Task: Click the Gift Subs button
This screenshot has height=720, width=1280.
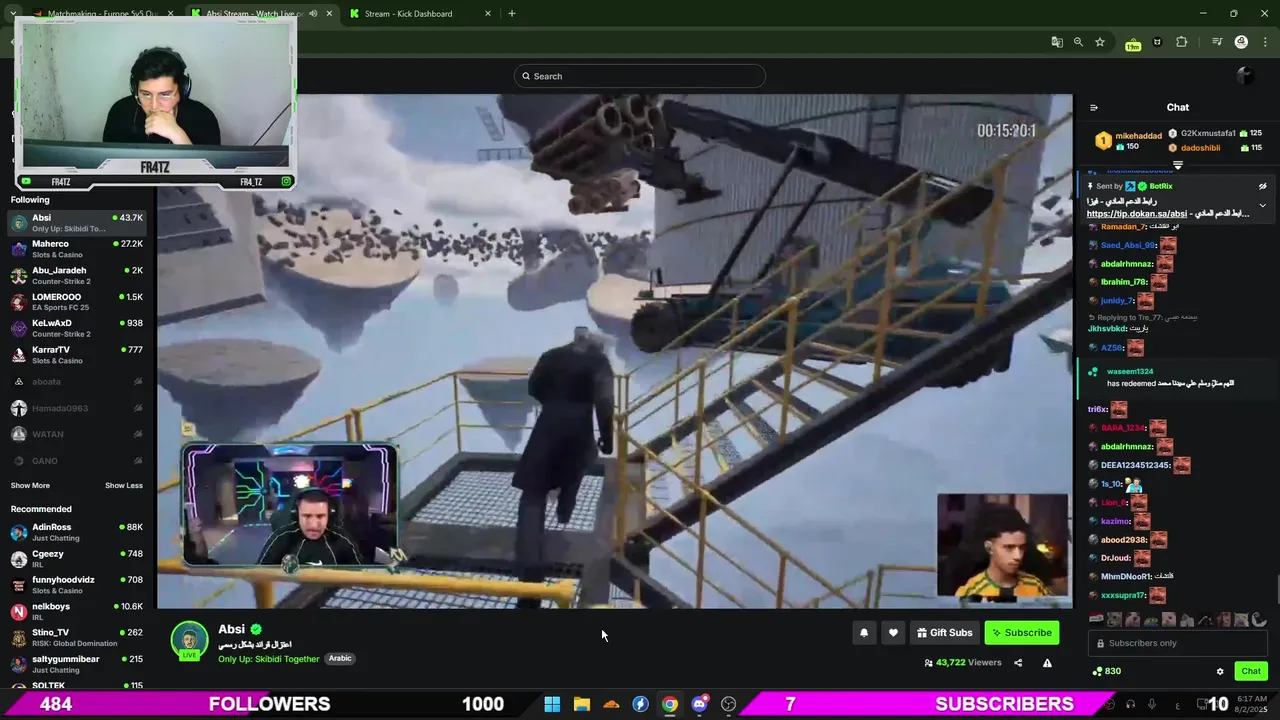Action: pyautogui.click(x=944, y=633)
